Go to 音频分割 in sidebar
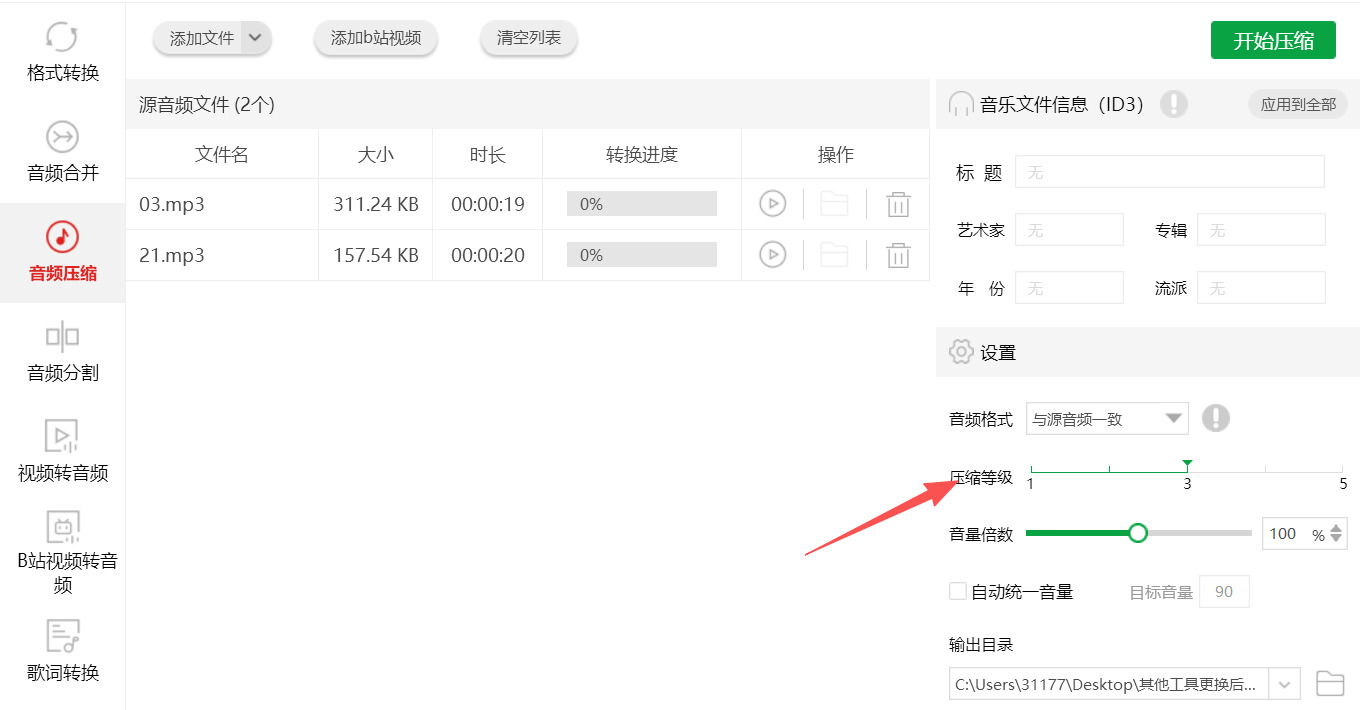The height and width of the screenshot is (710, 1360). [62, 352]
